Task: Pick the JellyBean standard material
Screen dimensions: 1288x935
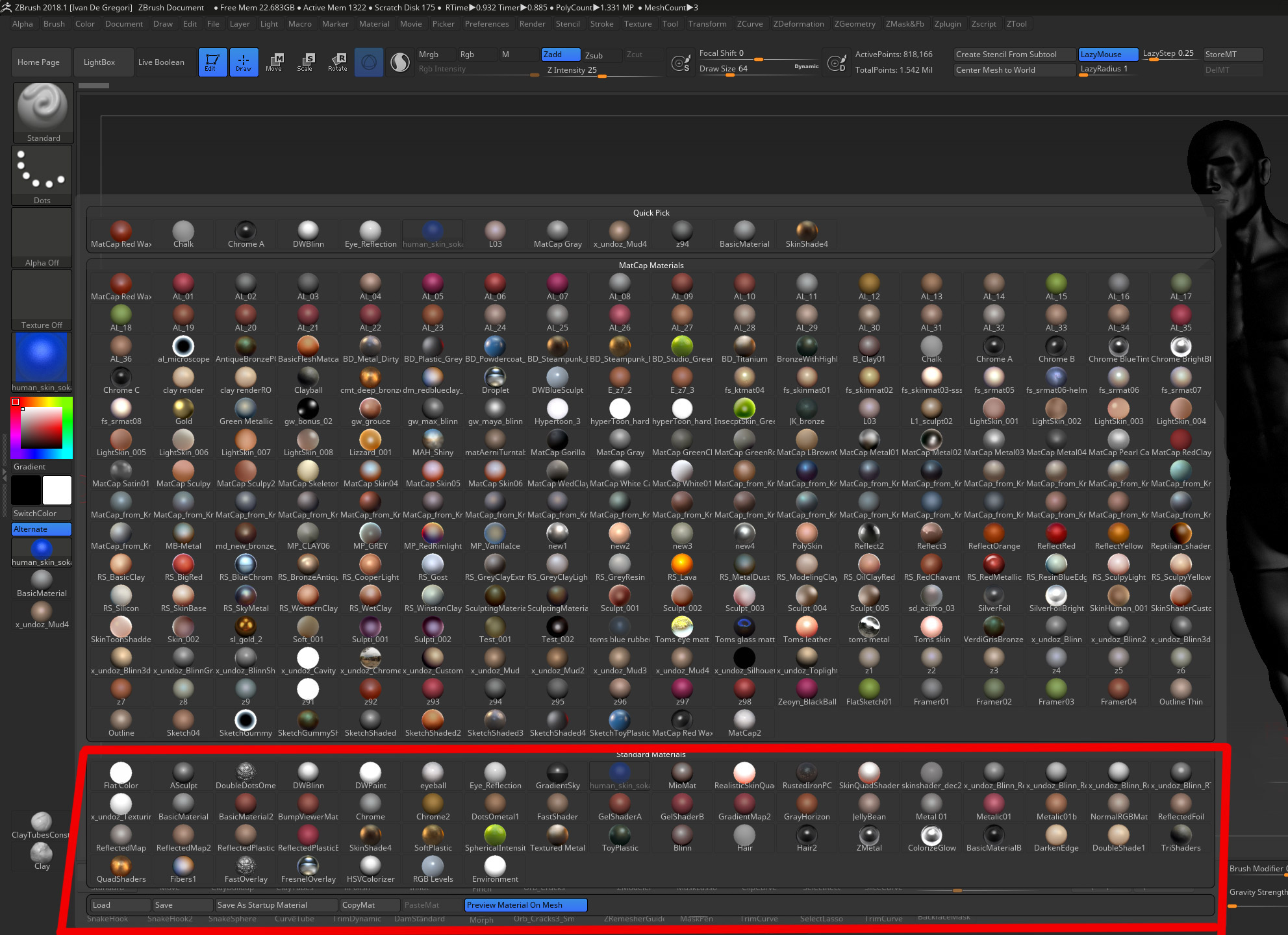Action: (869, 808)
